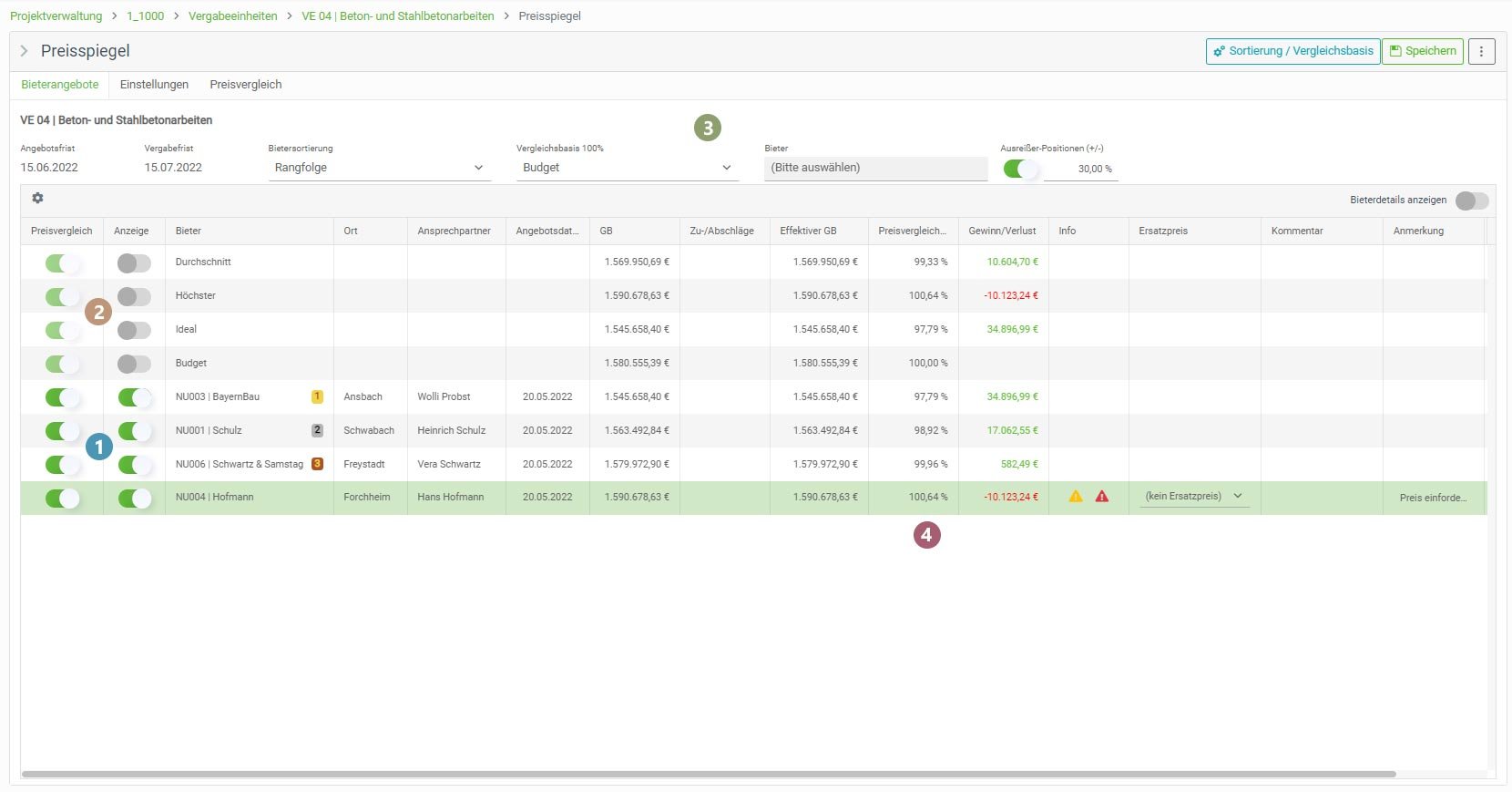Toggle Preisvergleich switch for NU004 Hofmann
1512x792 pixels.
[62, 498]
